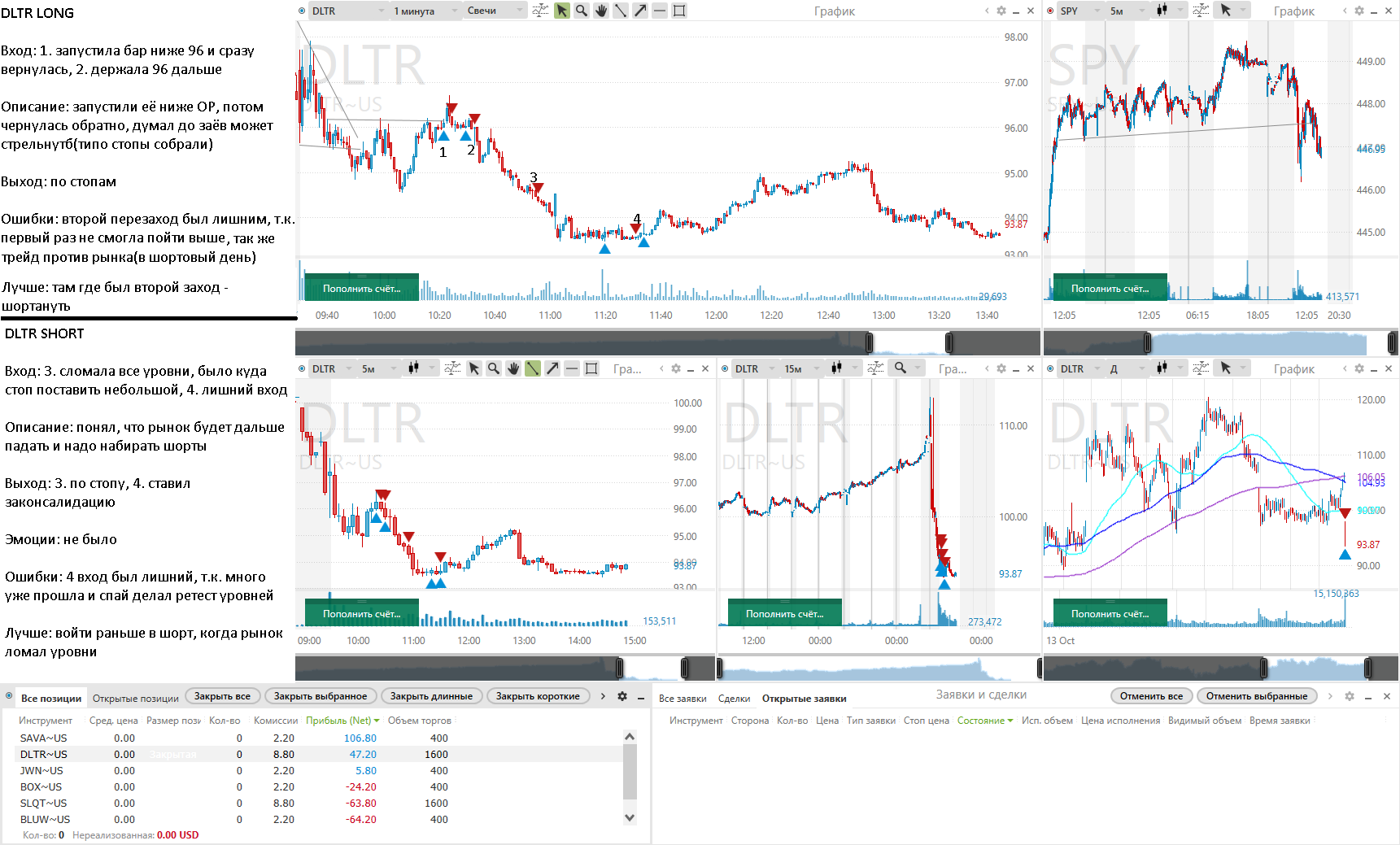Choose the hand pan tool in 1-minute chart
The image size is (1400, 845).
click(x=600, y=11)
